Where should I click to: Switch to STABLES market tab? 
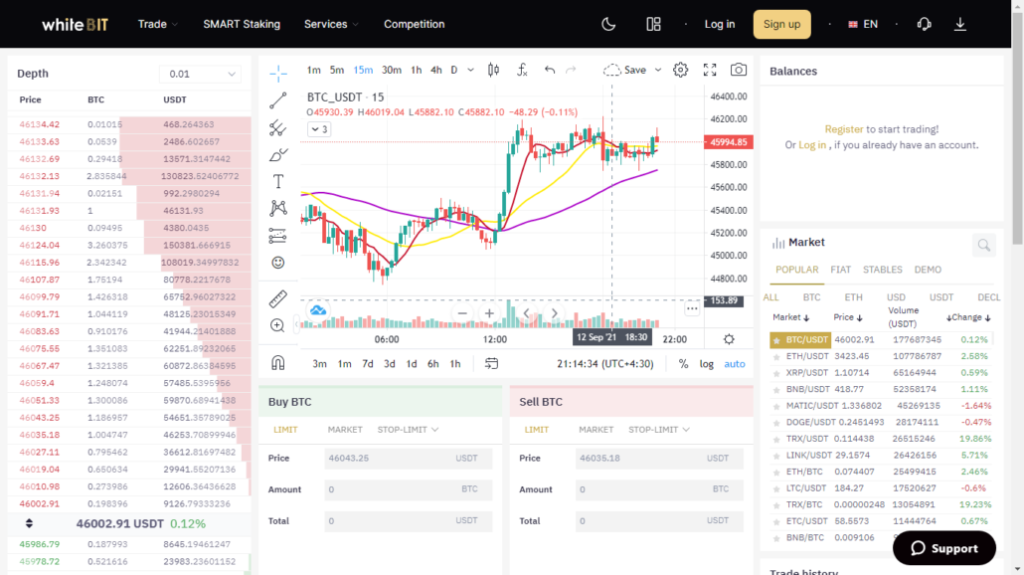[x=882, y=270]
